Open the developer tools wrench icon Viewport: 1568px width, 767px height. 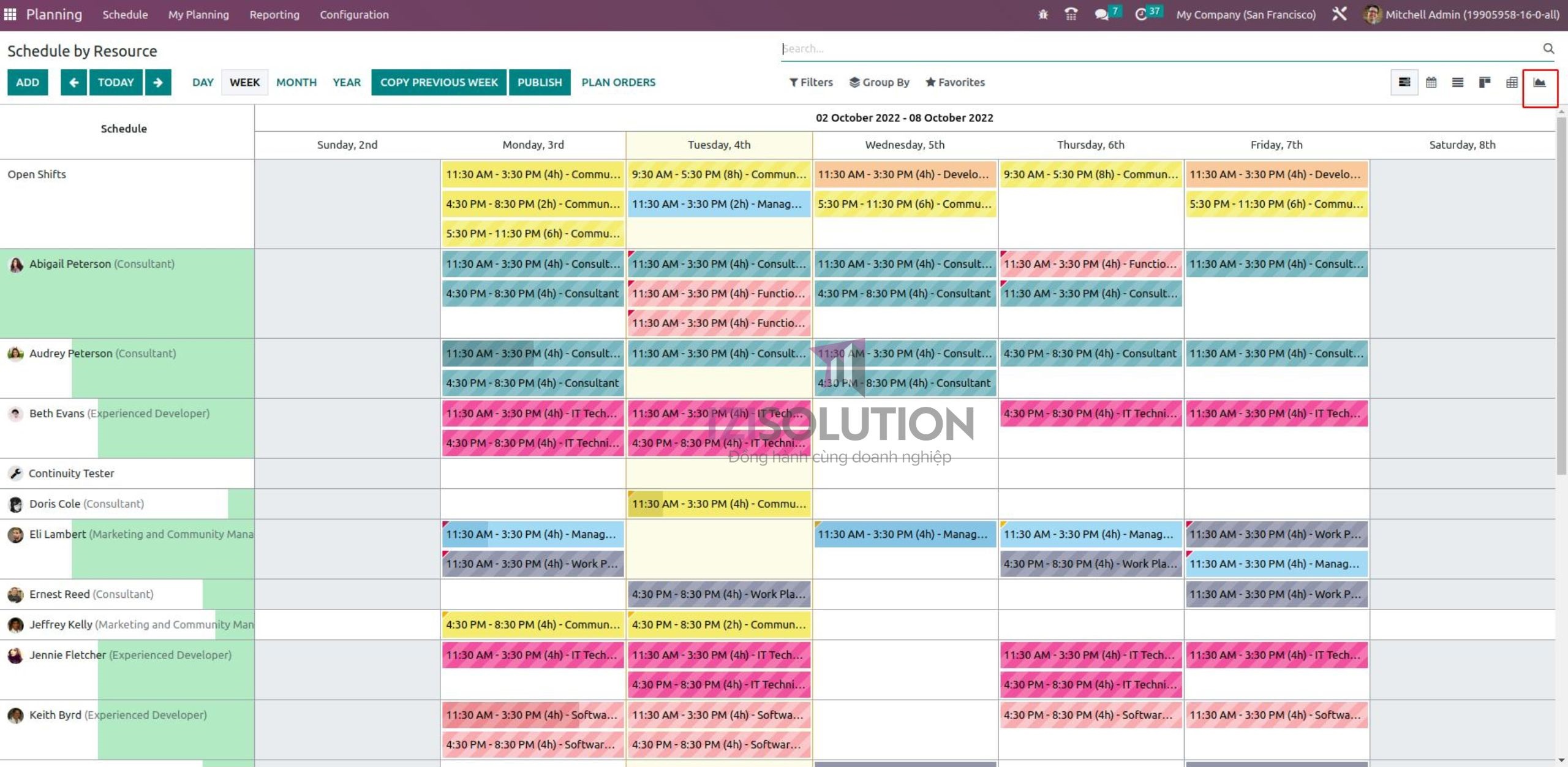[x=1339, y=13]
